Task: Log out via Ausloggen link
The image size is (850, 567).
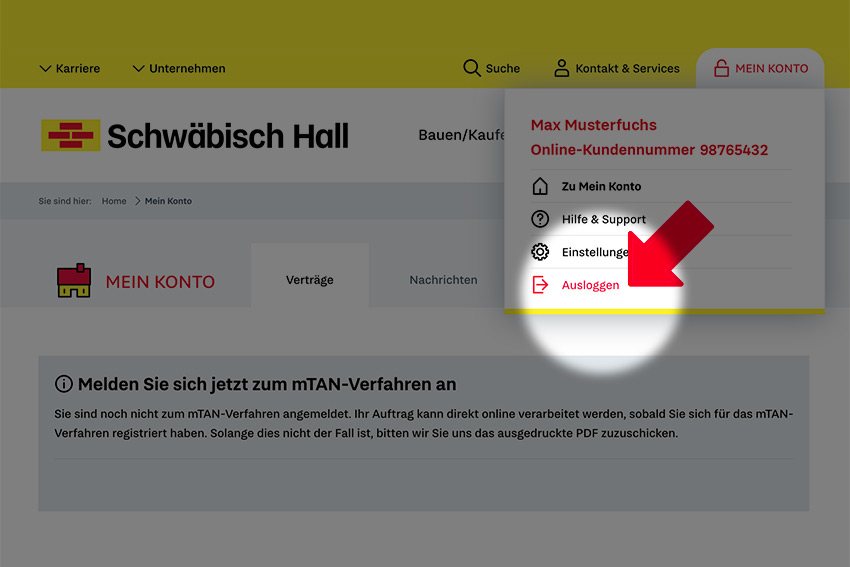Action: pyautogui.click(x=590, y=285)
